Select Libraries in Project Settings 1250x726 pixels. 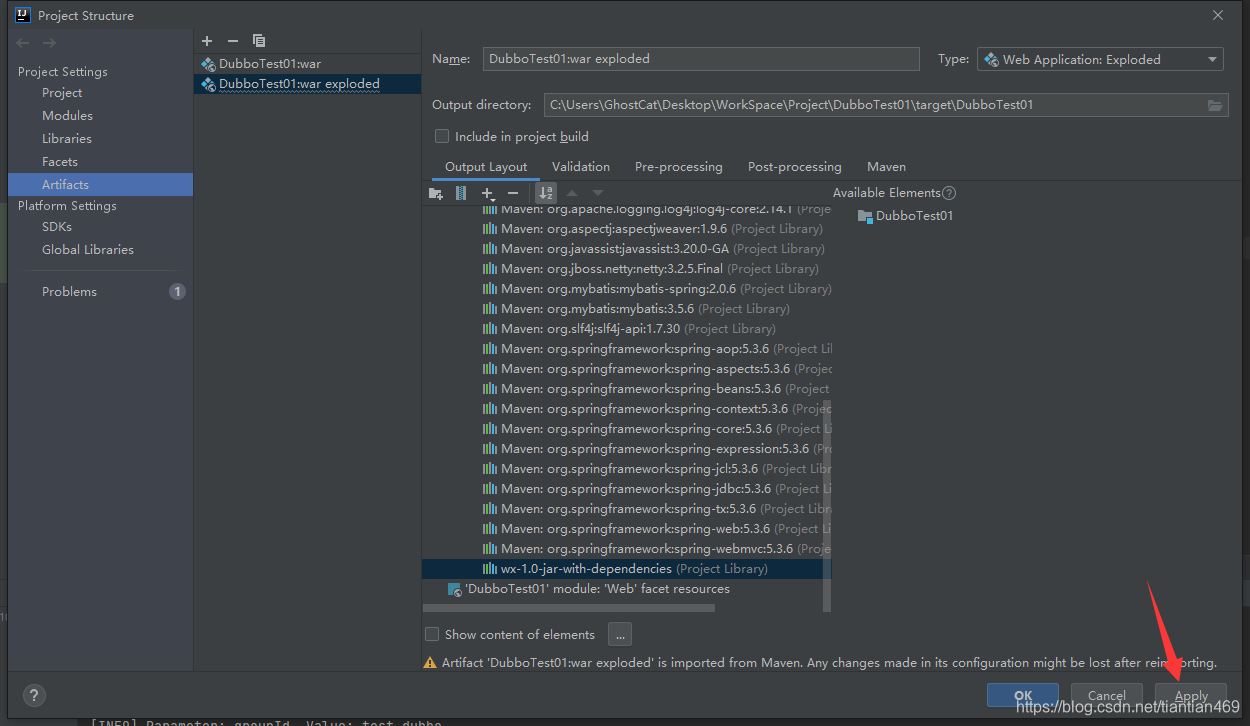[x=67, y=139]
